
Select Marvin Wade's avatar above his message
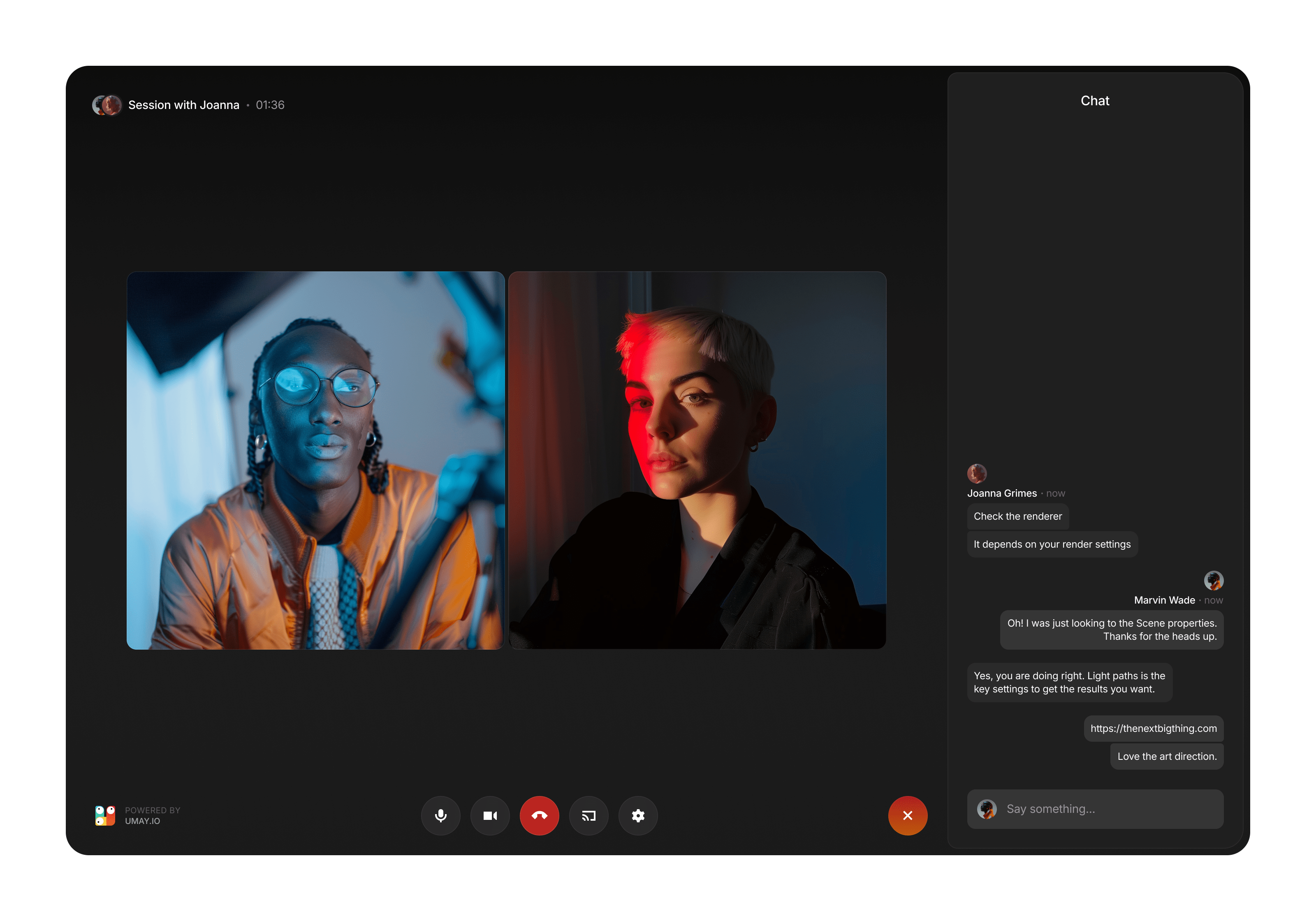1214,580
